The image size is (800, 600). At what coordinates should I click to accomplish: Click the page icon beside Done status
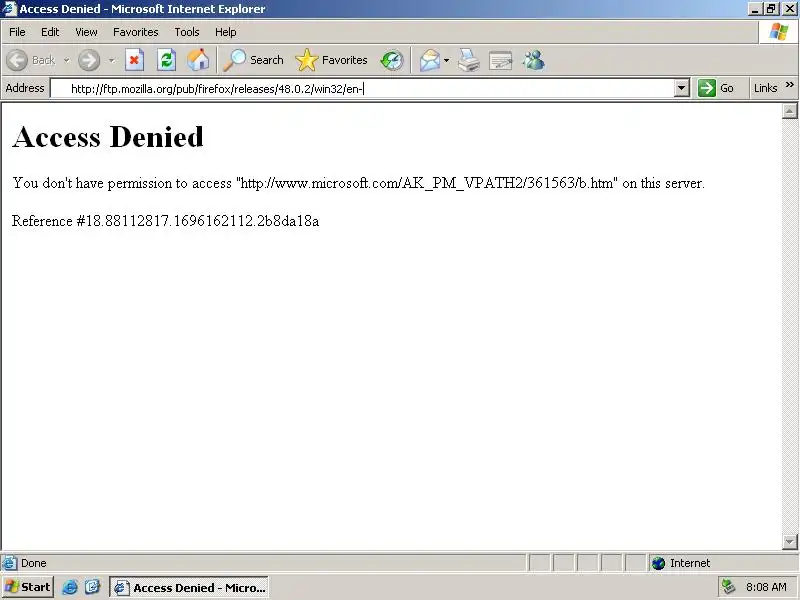click(9, 563)
